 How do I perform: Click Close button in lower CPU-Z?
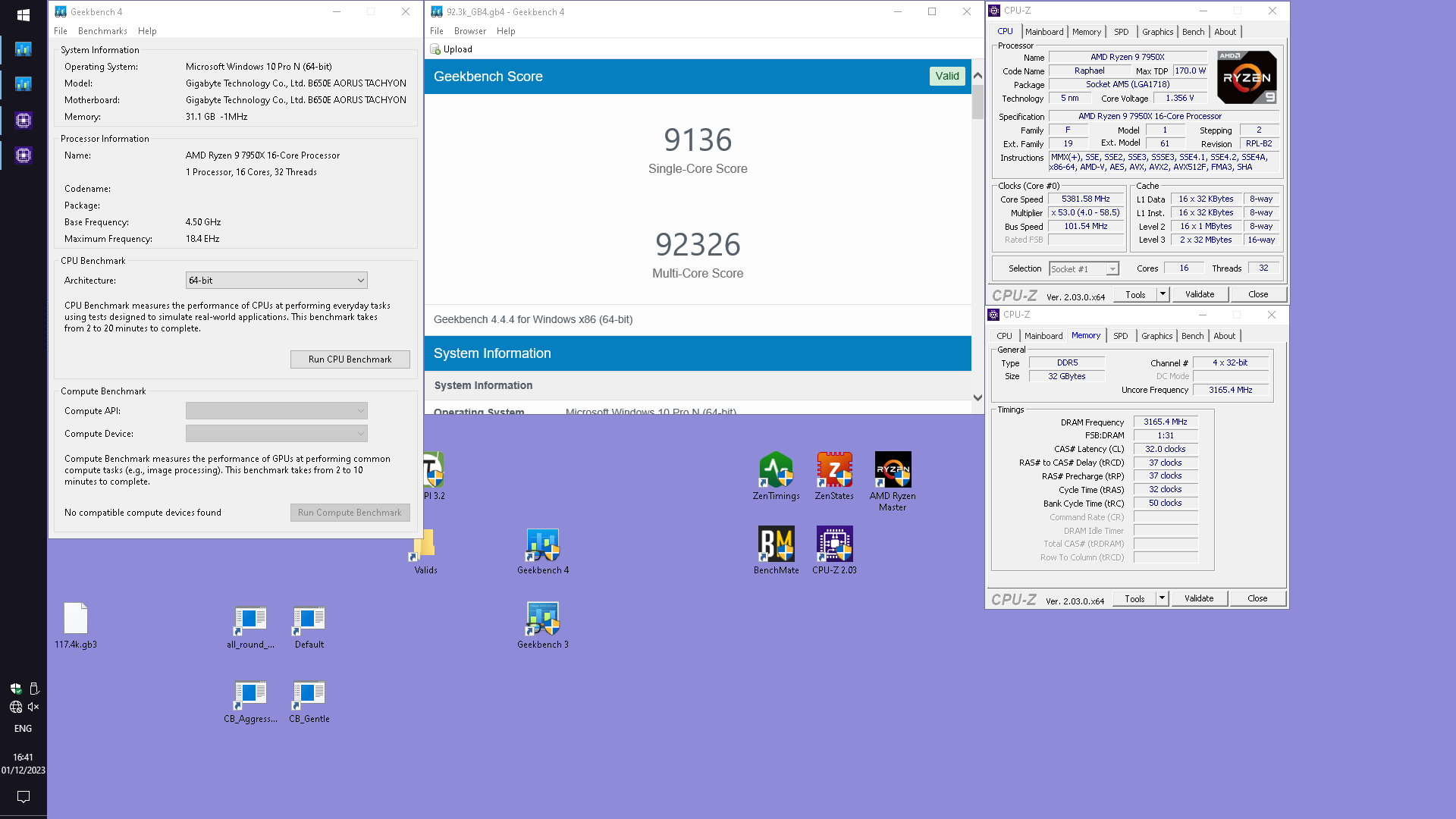click(1257, 598)
